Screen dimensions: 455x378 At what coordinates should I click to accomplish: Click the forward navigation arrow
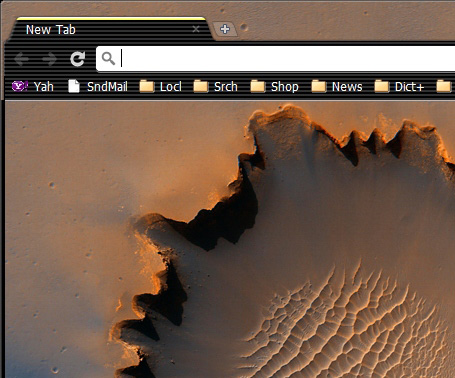[x=49, y=59]
